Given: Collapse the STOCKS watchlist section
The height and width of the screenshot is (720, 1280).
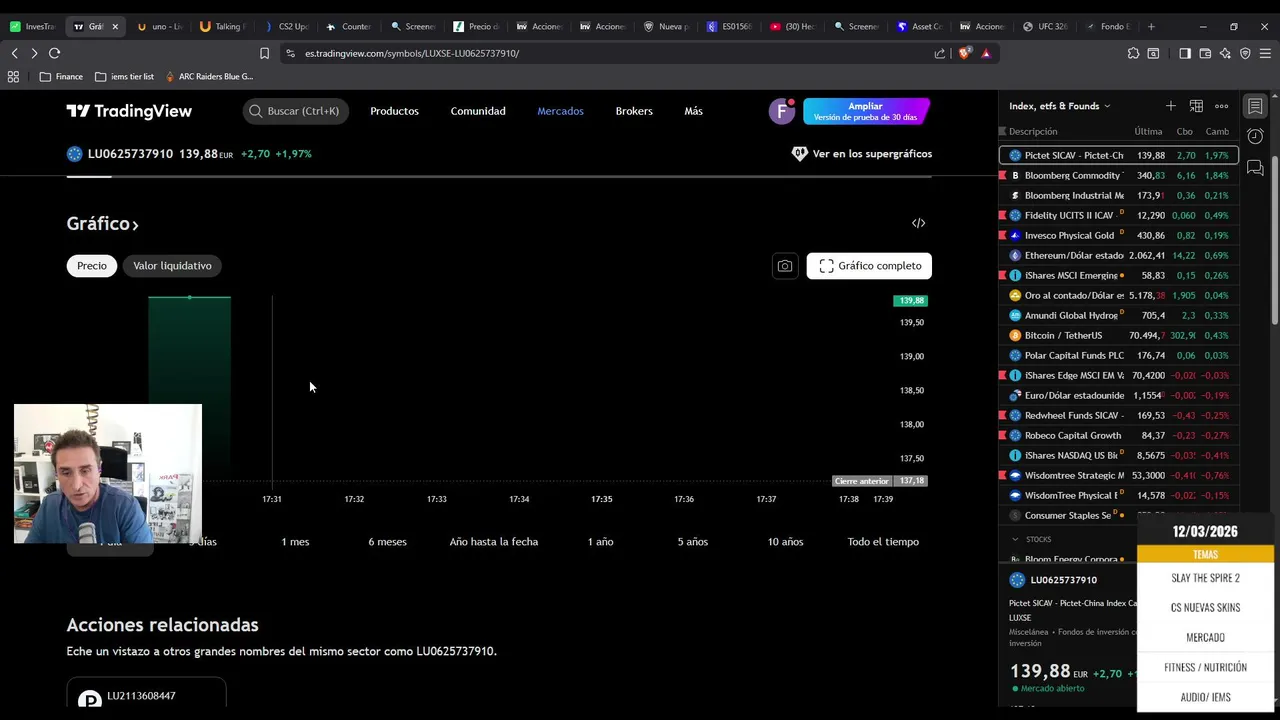Looking at the screenshot, I should pos(1015,539).
